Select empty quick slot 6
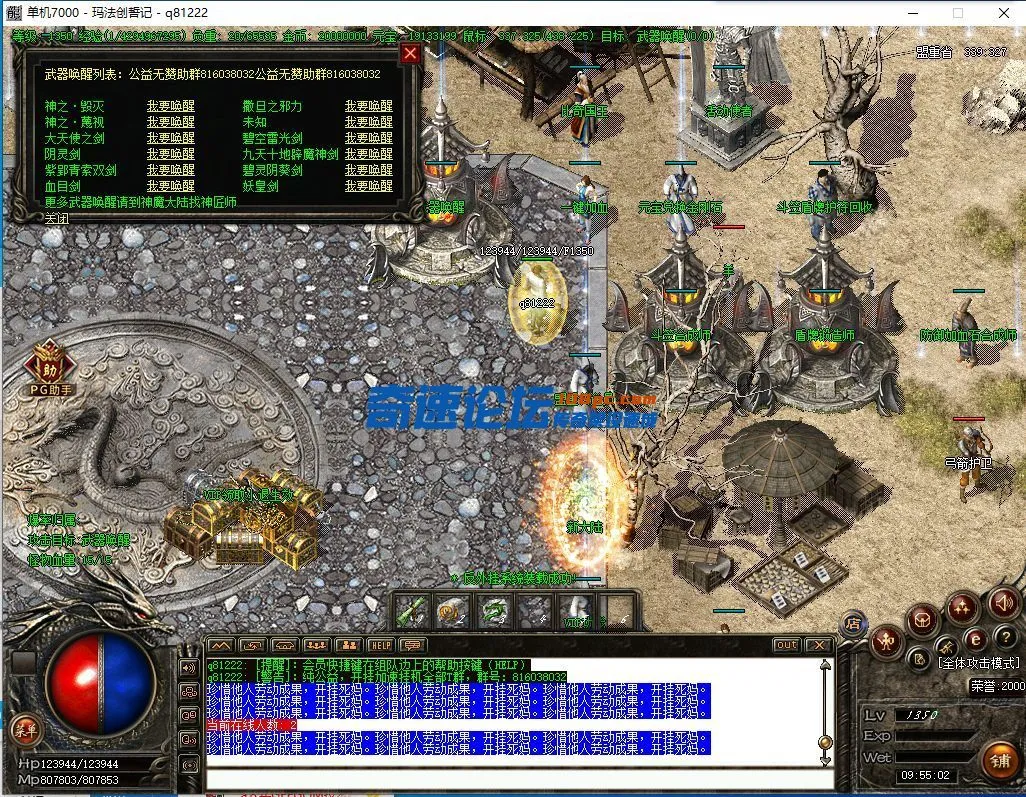The height and width of the screenshot is (797, 1026). (x=618, y=612)
